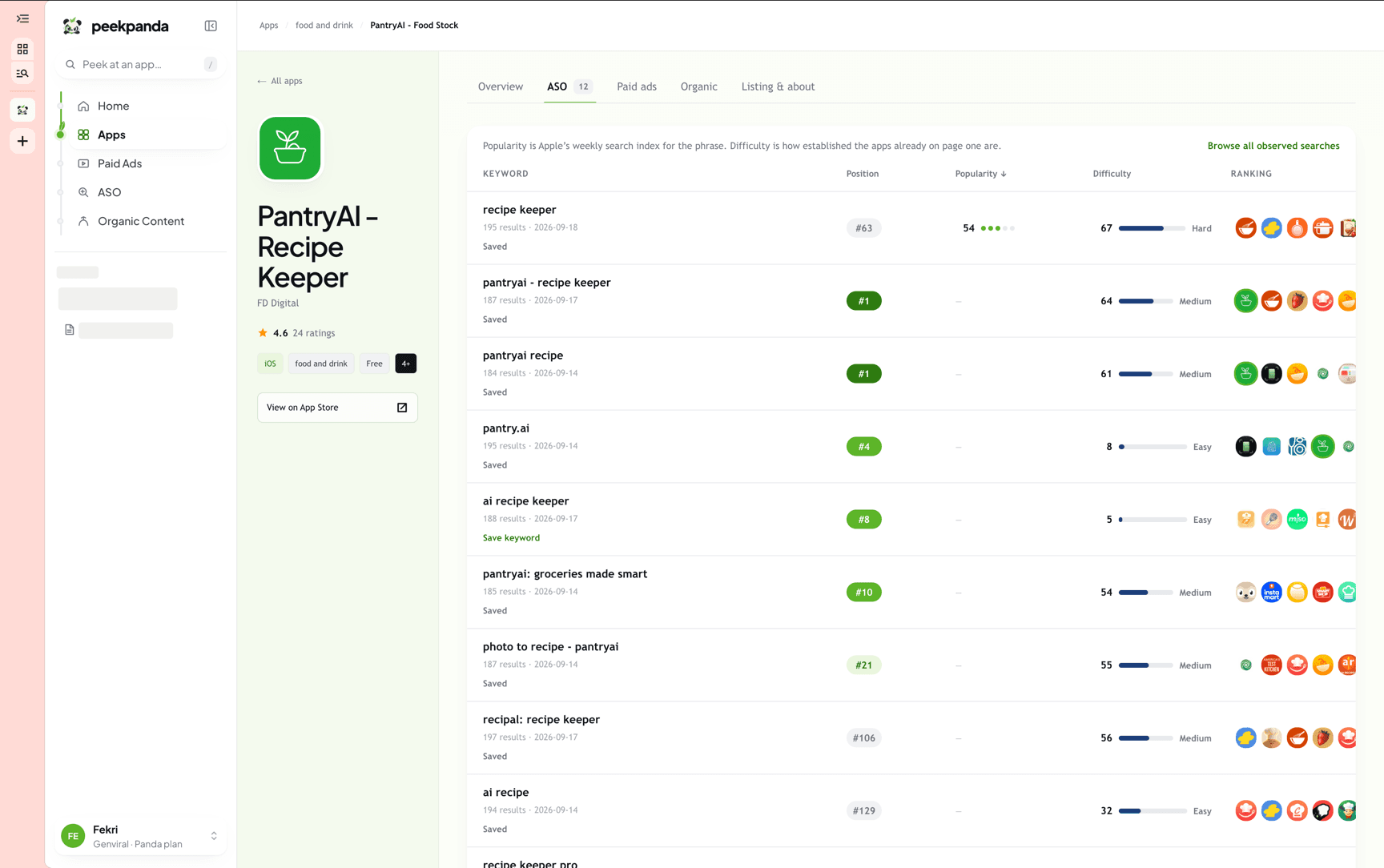Screen dimensions: 1384x868
Task: Go back to All apps
Action: point(280,81)
